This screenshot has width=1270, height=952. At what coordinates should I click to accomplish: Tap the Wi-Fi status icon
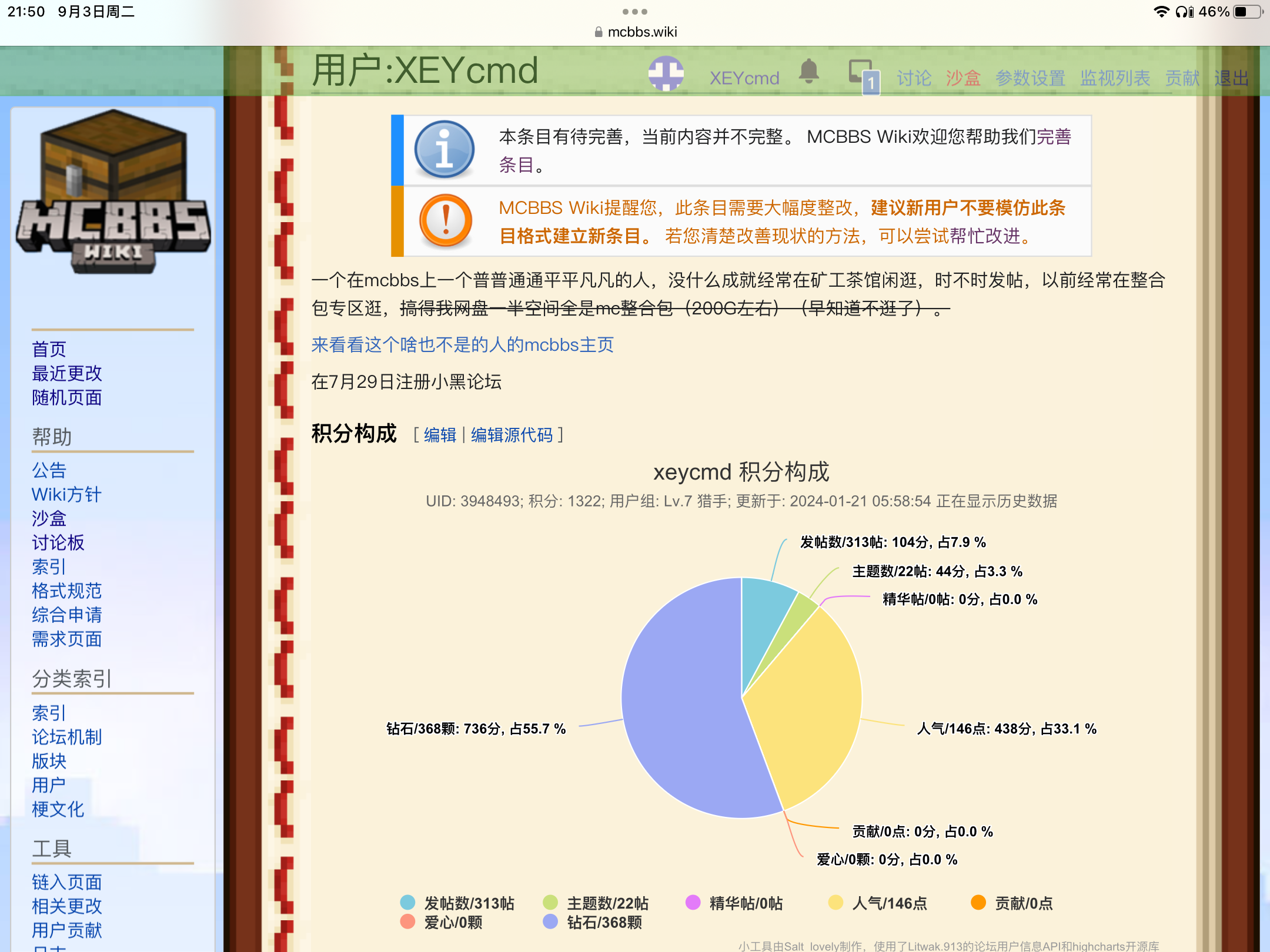click(x=1161, y=12)
